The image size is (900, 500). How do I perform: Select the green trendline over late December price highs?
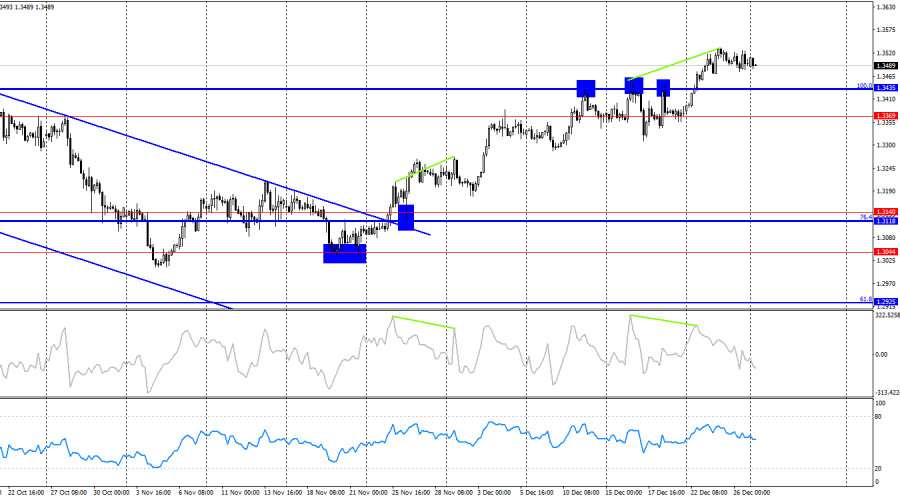[x=674, y=64]
